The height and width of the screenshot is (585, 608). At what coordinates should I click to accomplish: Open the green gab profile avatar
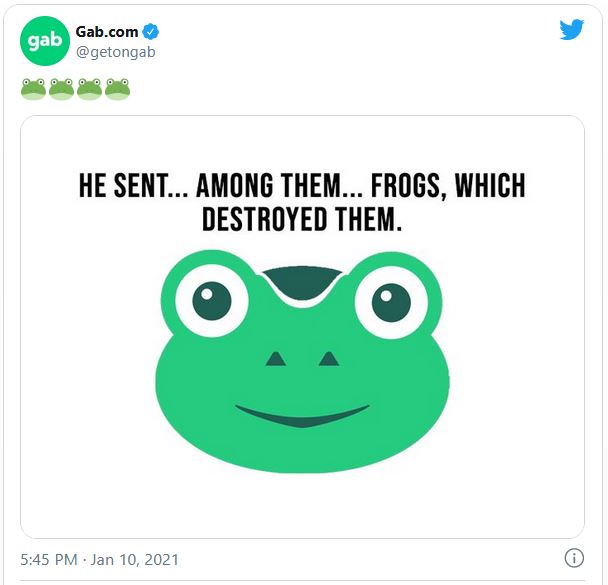45,41
